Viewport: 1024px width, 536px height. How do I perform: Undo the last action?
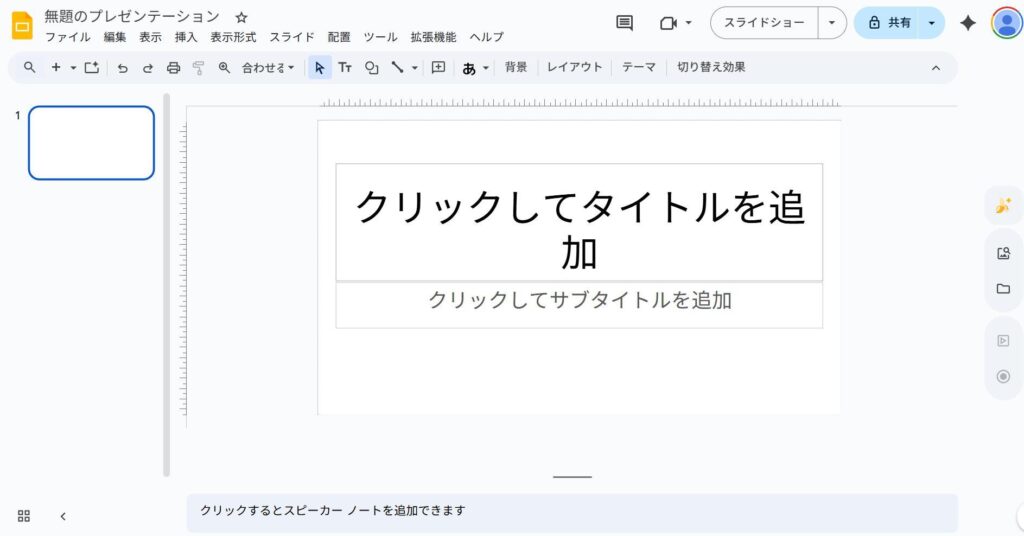coord(122,68)
